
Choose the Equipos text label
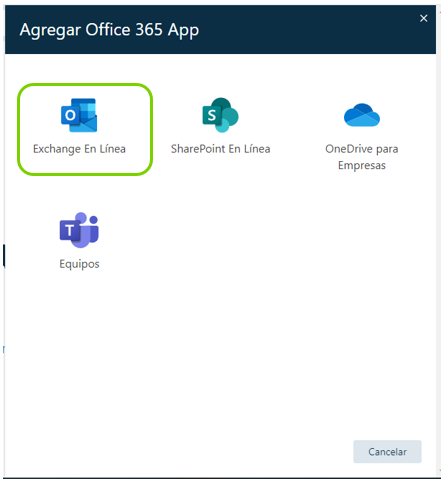click(x=79, y=264)
